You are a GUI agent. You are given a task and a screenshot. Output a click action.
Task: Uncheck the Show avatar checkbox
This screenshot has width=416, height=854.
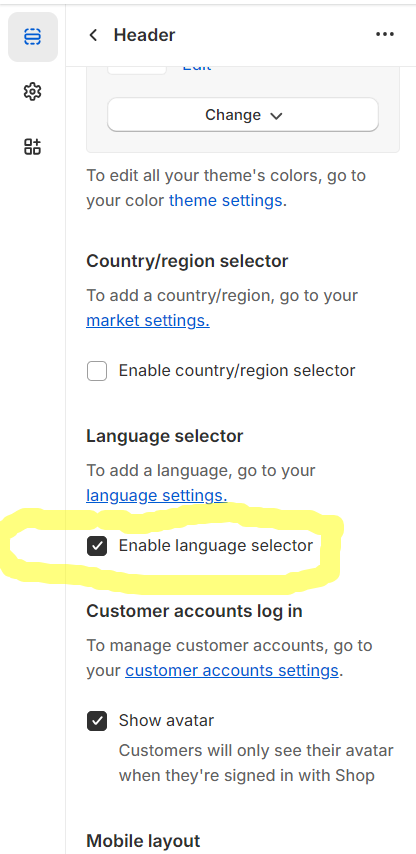tap(97, 721)
